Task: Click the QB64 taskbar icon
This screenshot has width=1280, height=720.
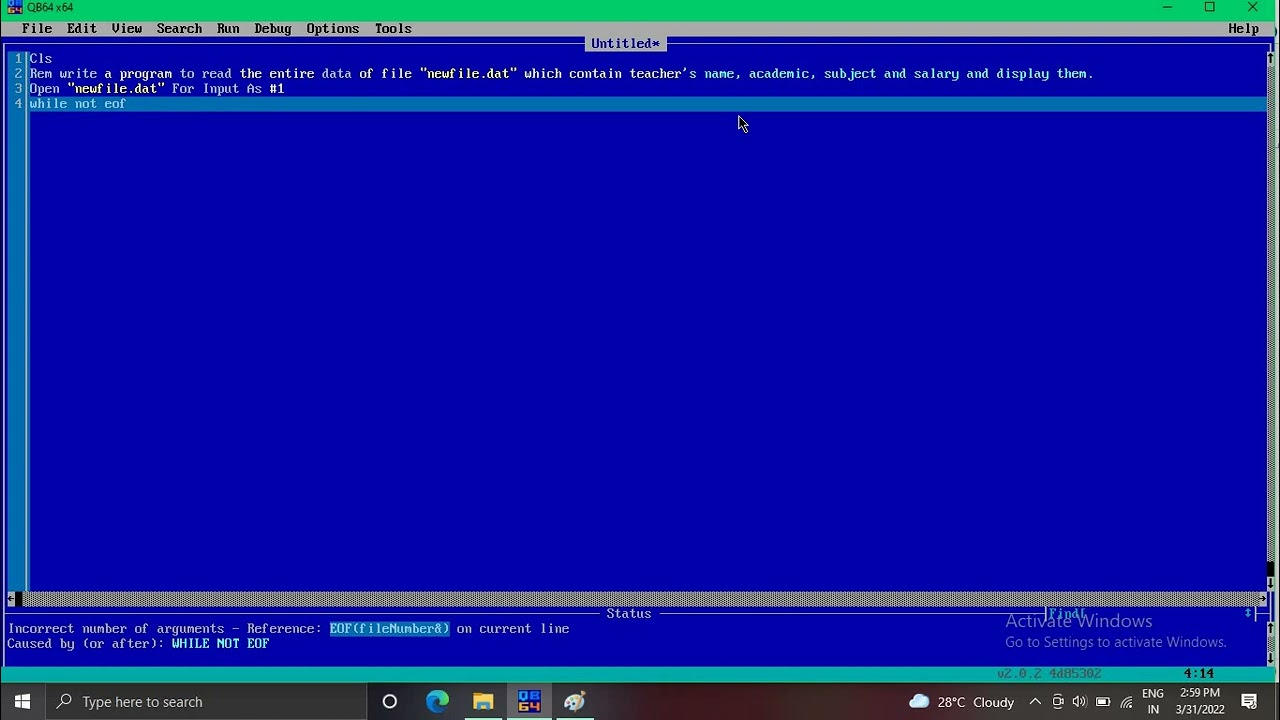Action: 529,702
